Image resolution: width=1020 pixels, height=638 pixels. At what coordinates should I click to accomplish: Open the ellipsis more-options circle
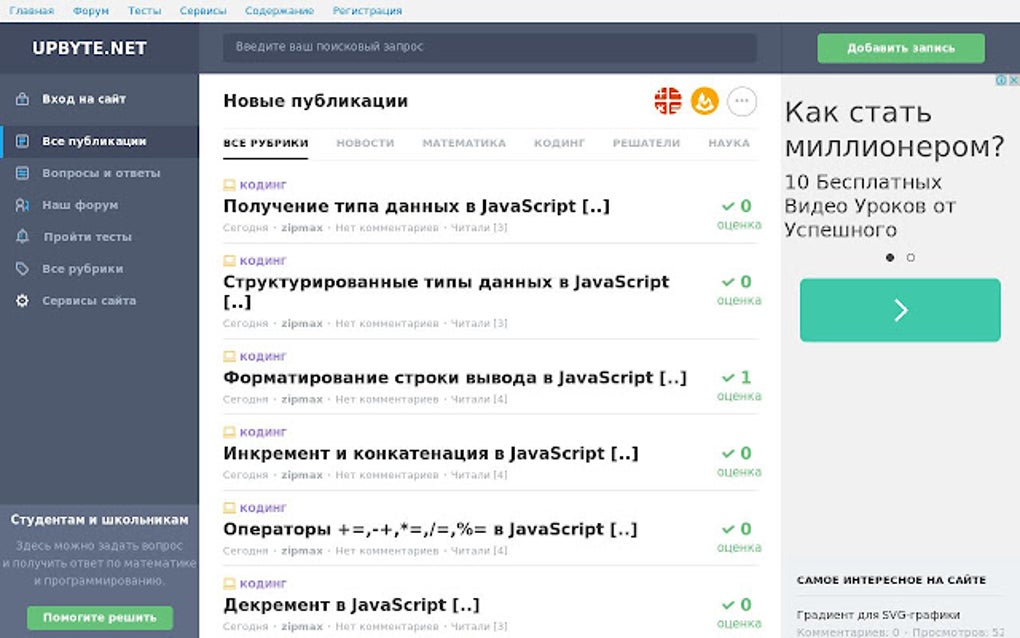coord(741,101)
